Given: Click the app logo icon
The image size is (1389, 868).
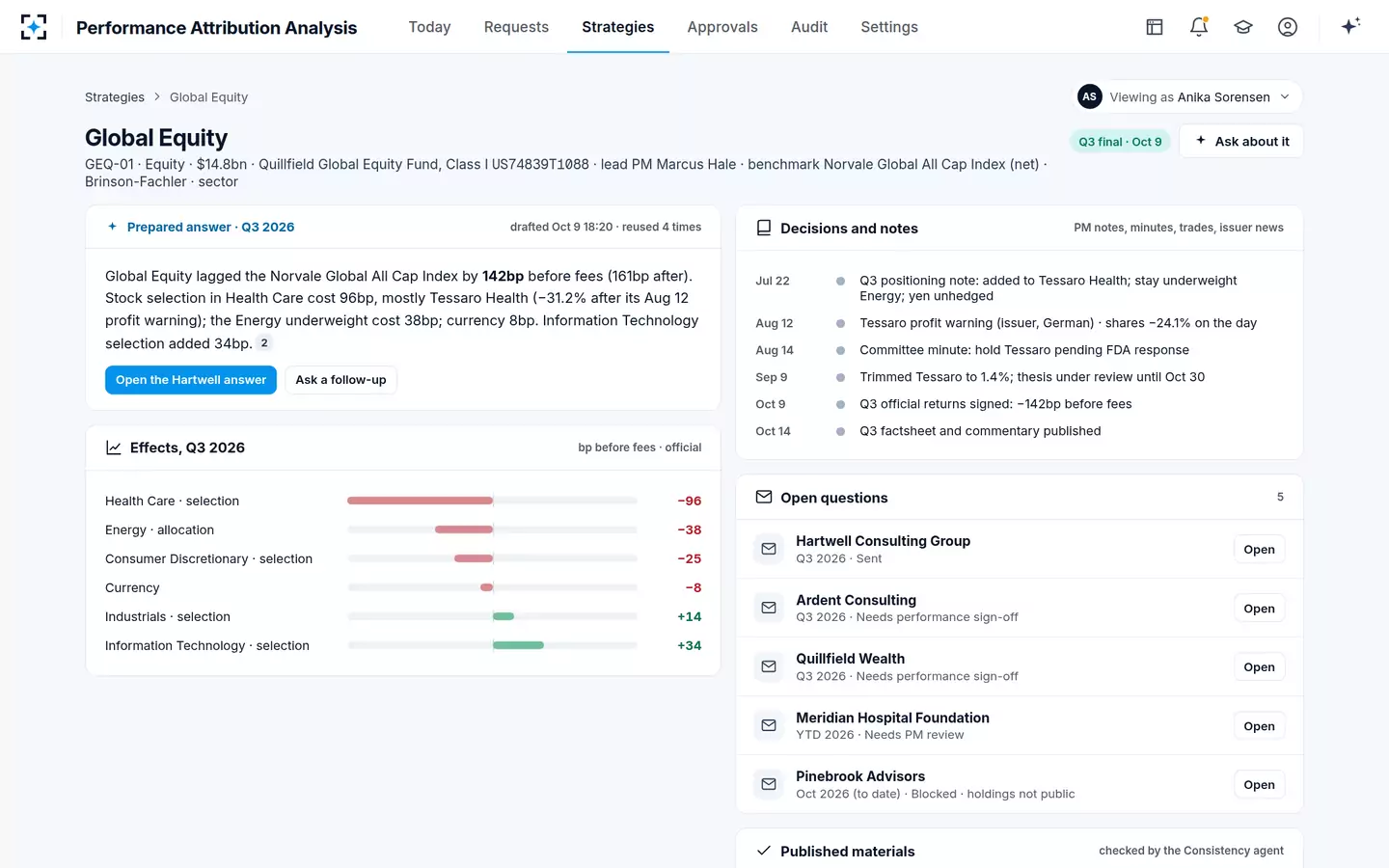Looking at the screenshot, I should click(x=34, y=27).
